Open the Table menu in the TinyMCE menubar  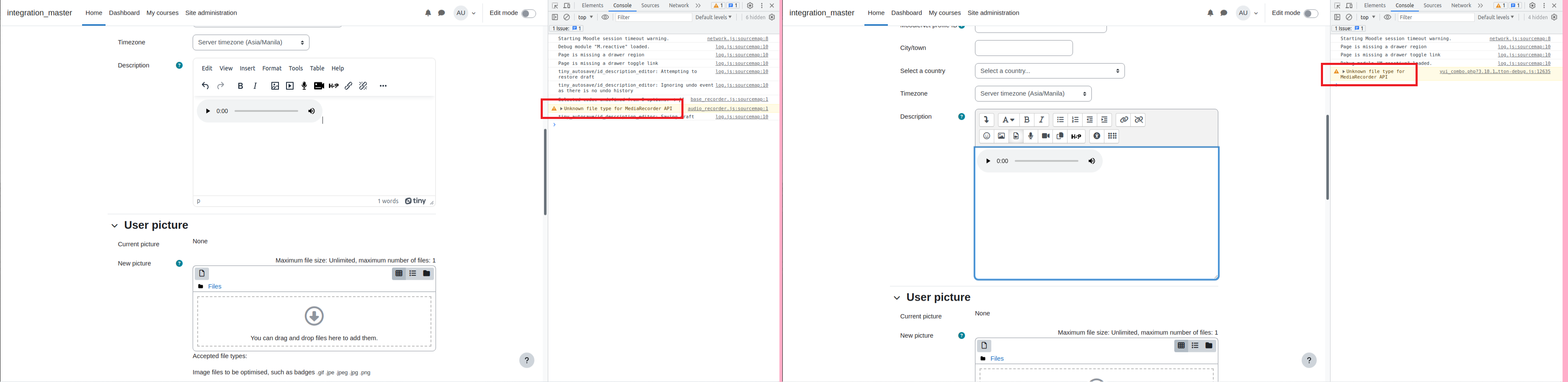[317, 68]
